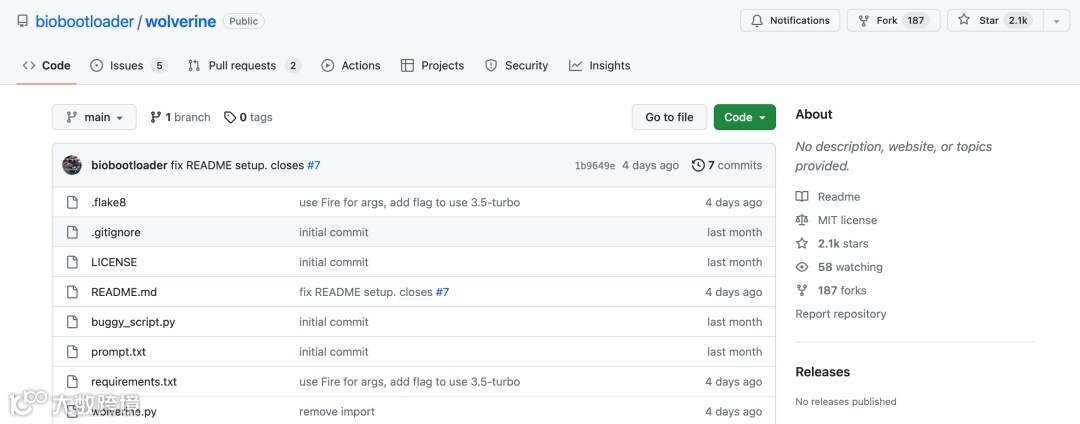
Task: Open the README.md file
Action: pos(124,292)
